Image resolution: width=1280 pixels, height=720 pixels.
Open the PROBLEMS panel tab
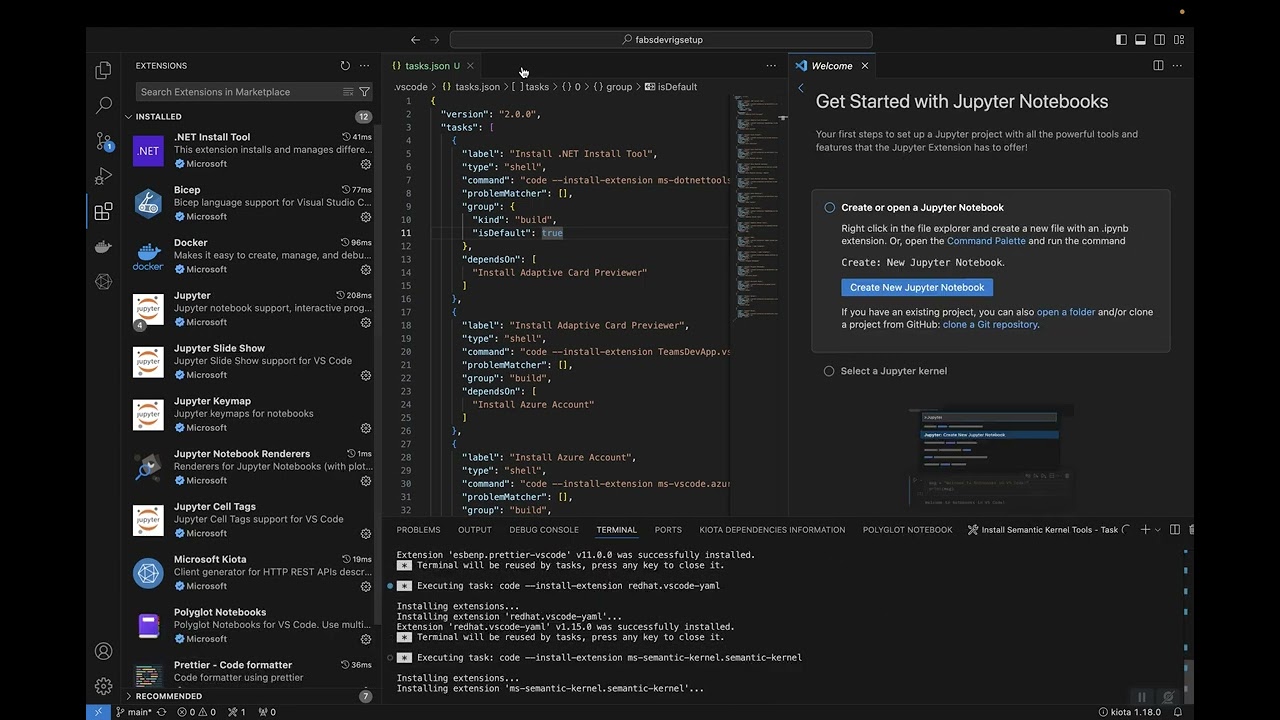pyautogui.click(x=418, y=530)
